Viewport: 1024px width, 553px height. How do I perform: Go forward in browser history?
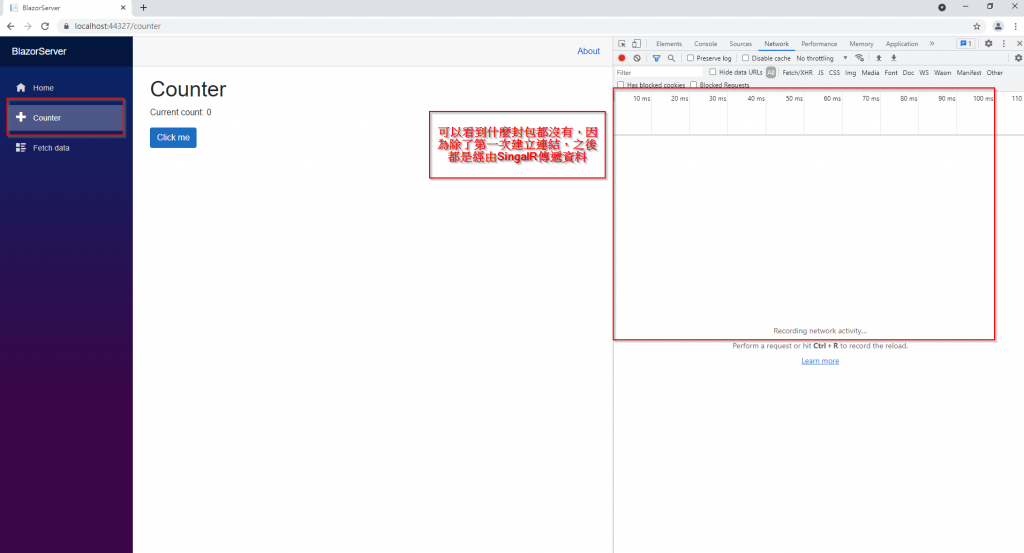[x=27, y=26]
